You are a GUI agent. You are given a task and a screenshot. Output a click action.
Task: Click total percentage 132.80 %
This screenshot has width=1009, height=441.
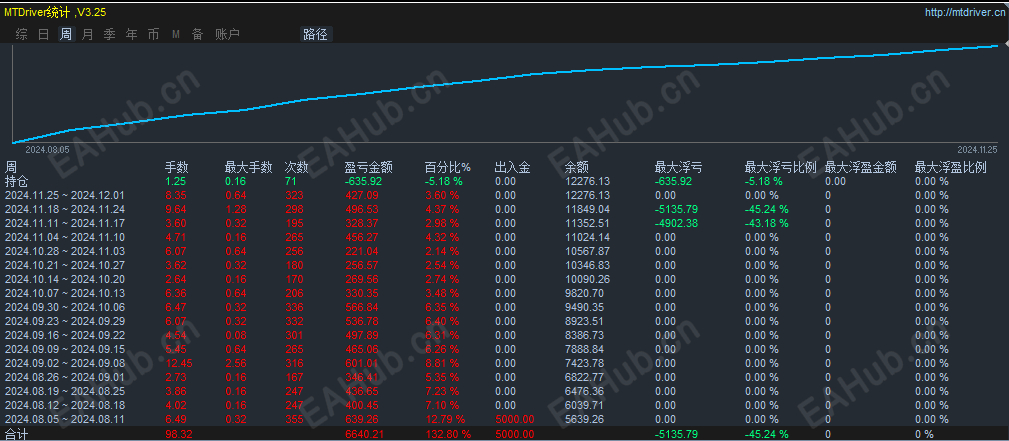click(x=449, y=435)
